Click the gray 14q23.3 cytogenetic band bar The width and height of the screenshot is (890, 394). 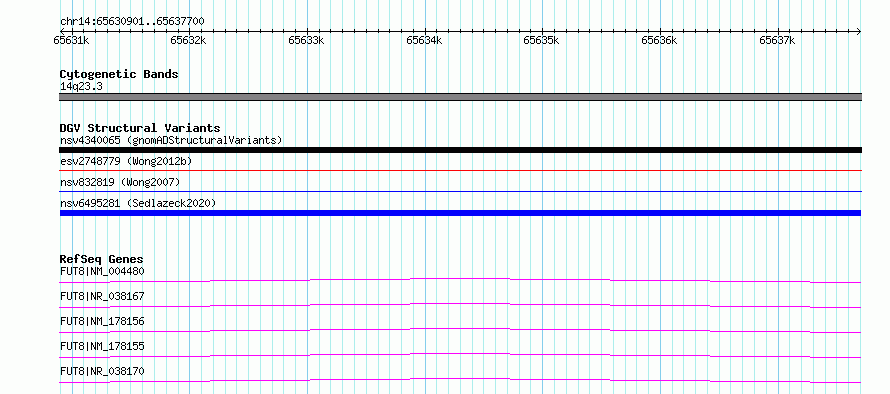tap(460, 97)
